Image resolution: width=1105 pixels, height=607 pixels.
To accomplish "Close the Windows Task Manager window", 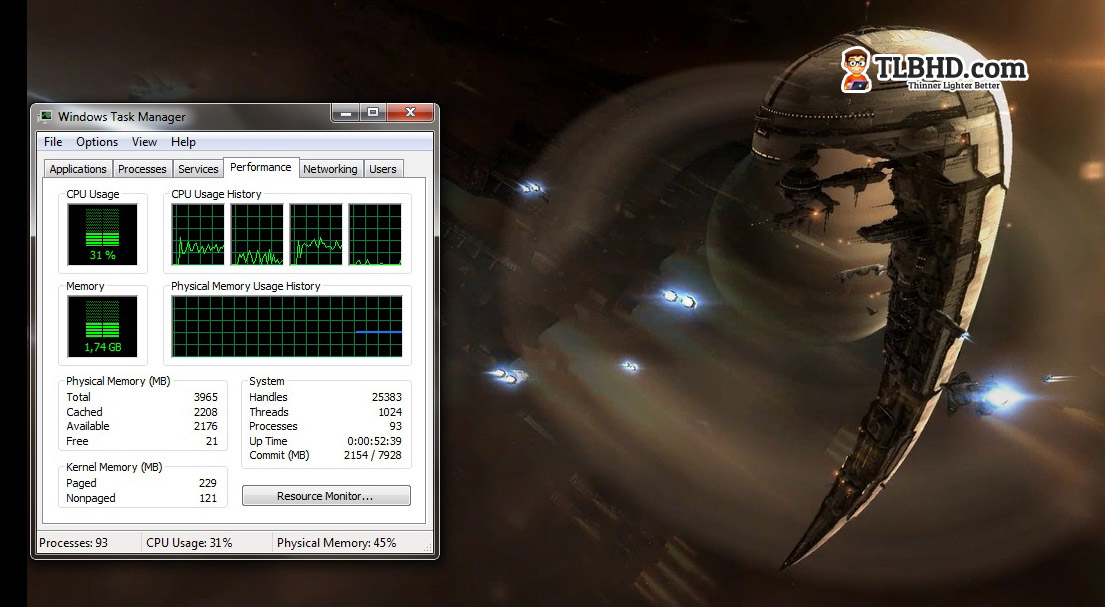I will [410, 112].
